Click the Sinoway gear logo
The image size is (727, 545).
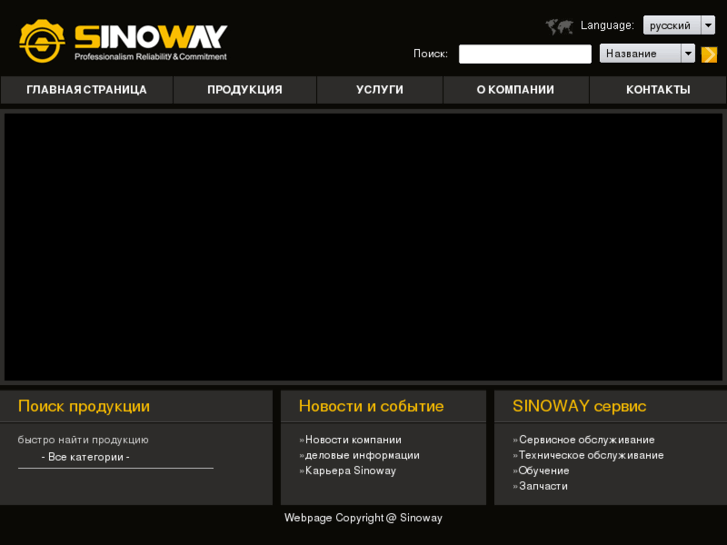(x=42, y=41)
